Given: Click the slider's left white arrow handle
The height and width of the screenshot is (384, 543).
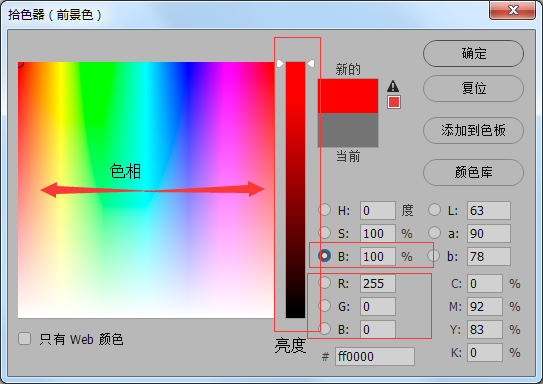Looking at the screenshot, I should coord(280,64).
